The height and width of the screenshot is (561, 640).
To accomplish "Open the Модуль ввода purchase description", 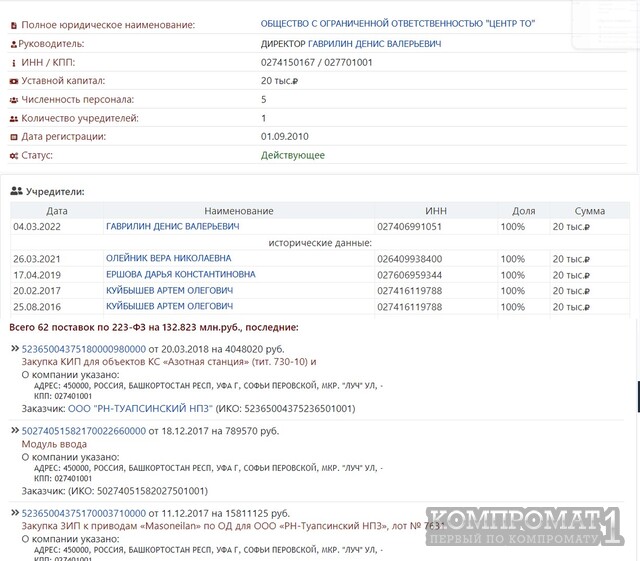I will pyautogui.click(x=54, y=444).
